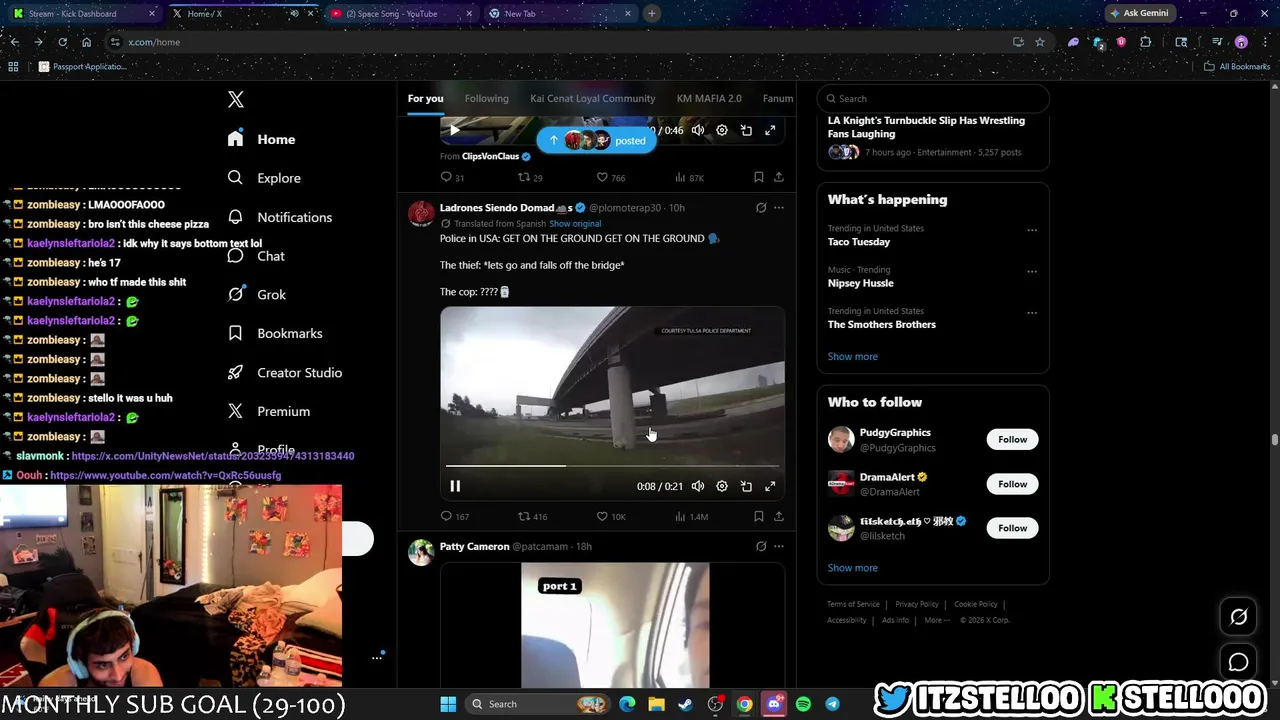Viewport: 1280px width, 720px height.
Task: Share the Ladrones Siendo Domados post
Action: pos(779,516)
